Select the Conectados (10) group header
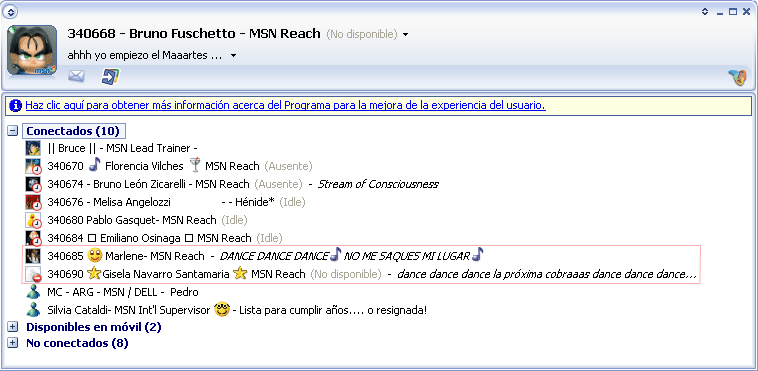Image resolution: width=758 pixels, height=371 pixels. pos(74,131)
